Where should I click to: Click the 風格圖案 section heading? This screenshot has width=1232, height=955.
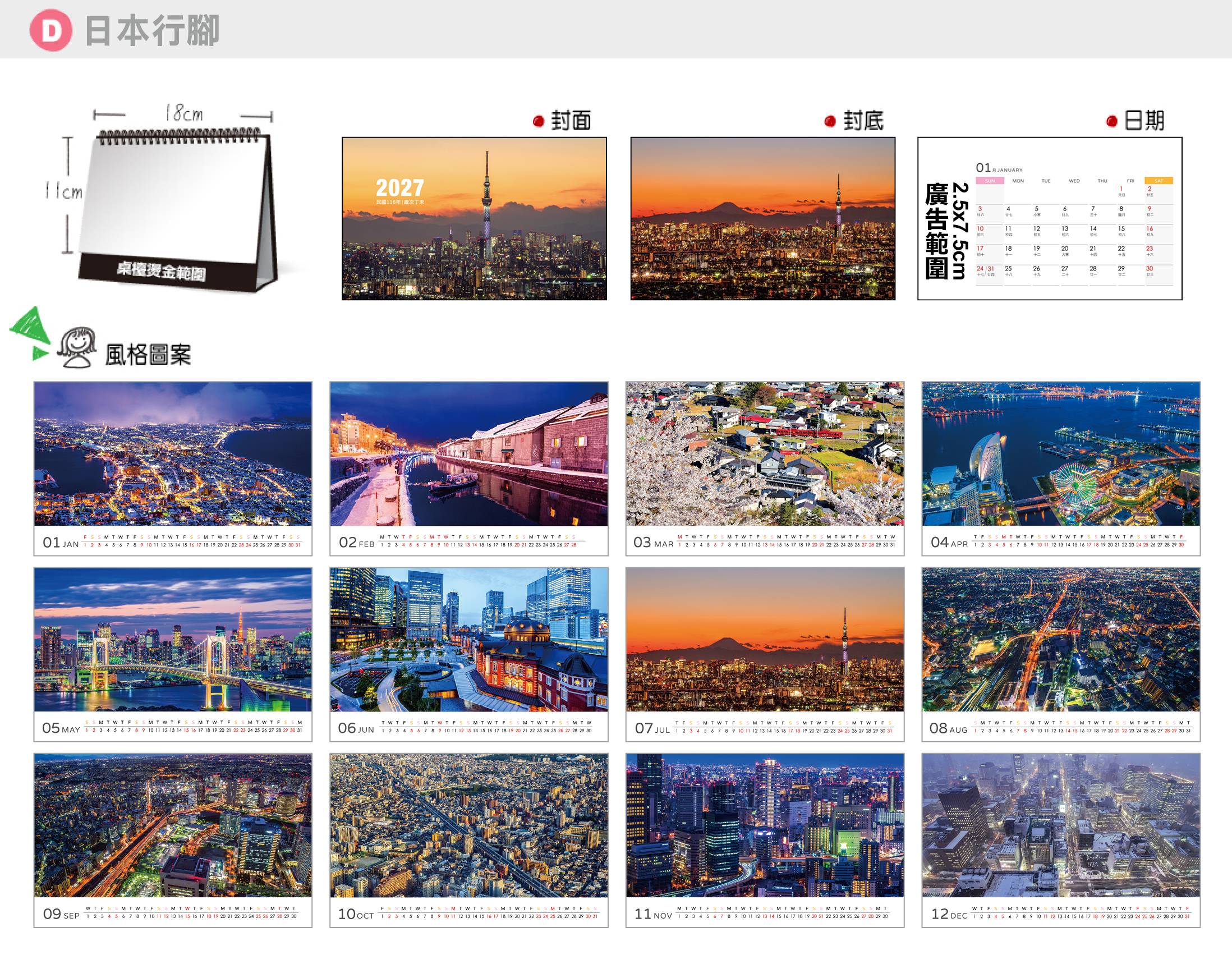click(148, 355)
